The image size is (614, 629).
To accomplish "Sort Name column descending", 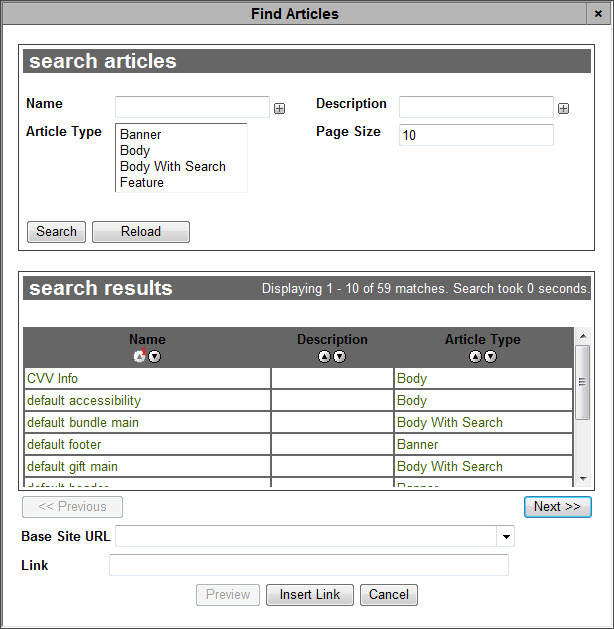I will 154,356.
